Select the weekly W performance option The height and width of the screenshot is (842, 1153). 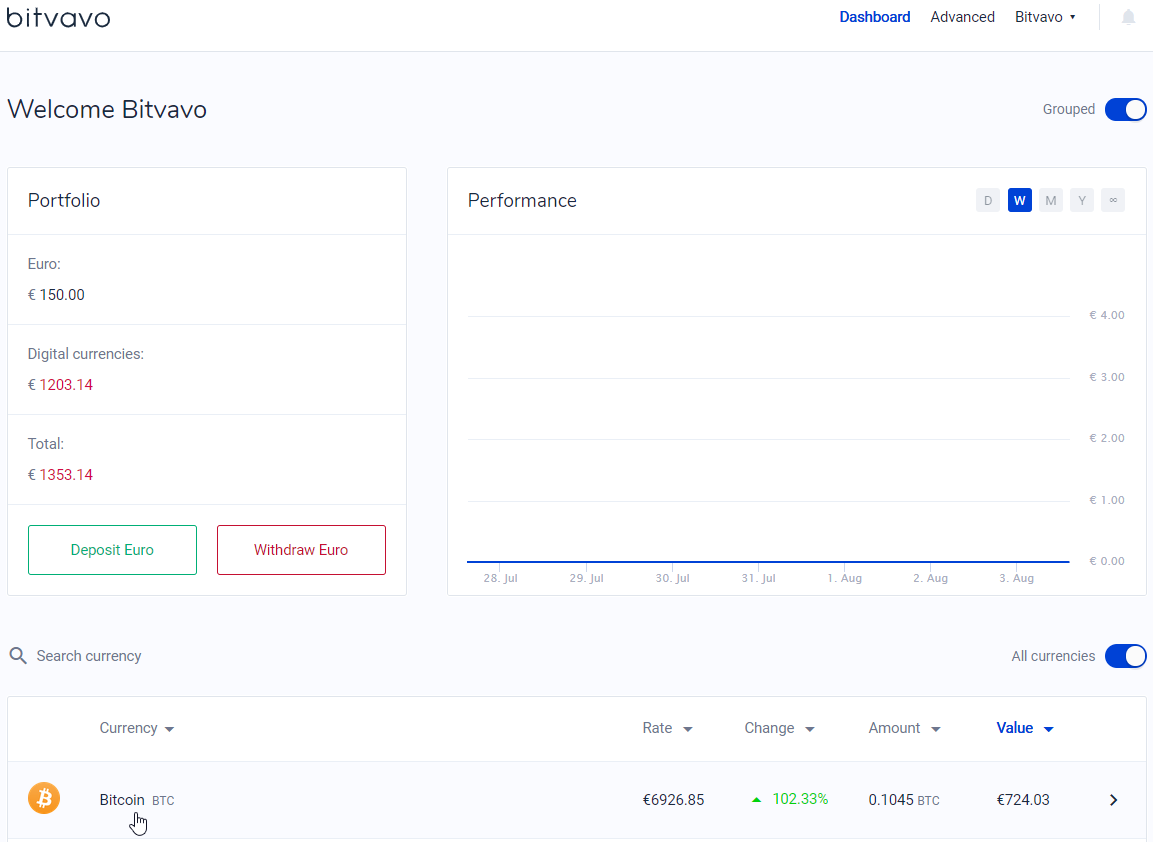(1019, 200)
